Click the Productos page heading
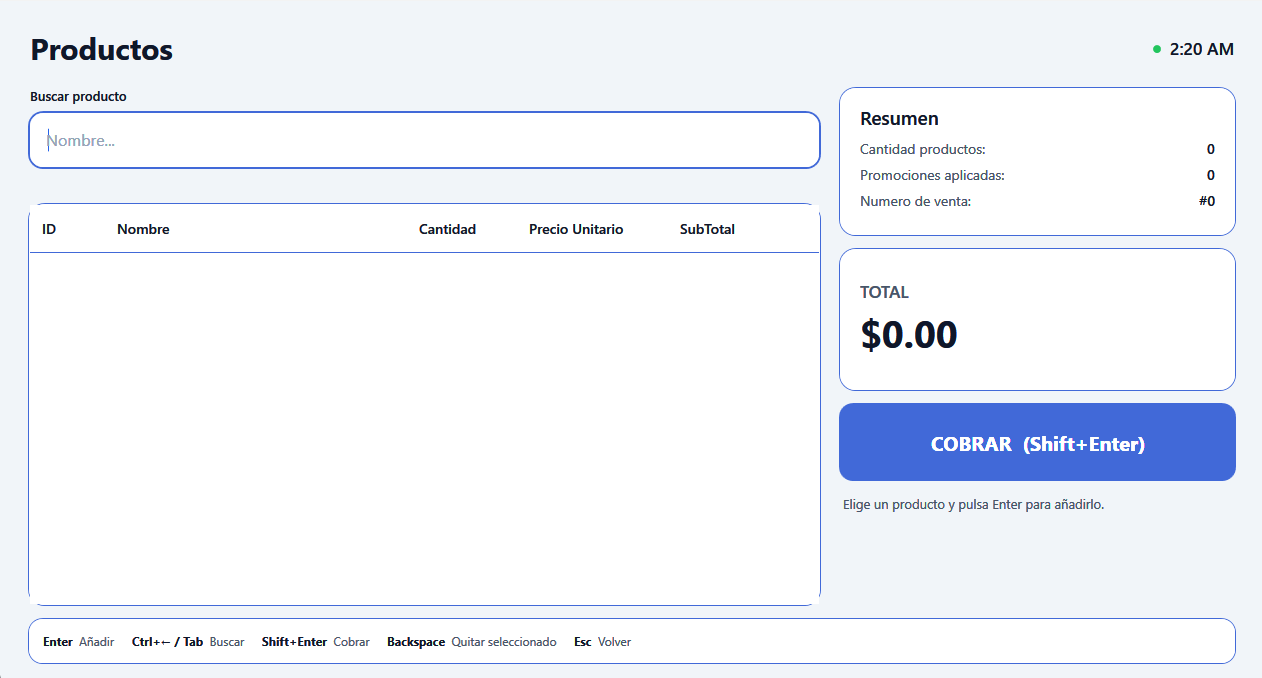Screen dimensions: 1262x678 [102, 49]
